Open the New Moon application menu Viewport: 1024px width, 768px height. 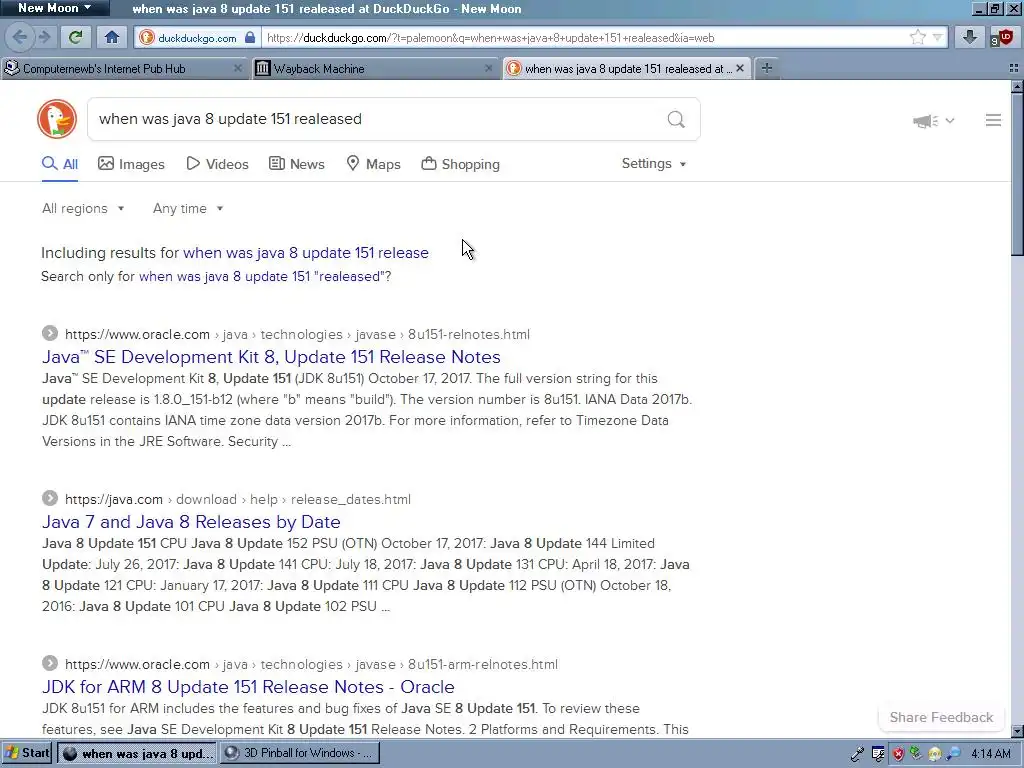tap(55, 8)
